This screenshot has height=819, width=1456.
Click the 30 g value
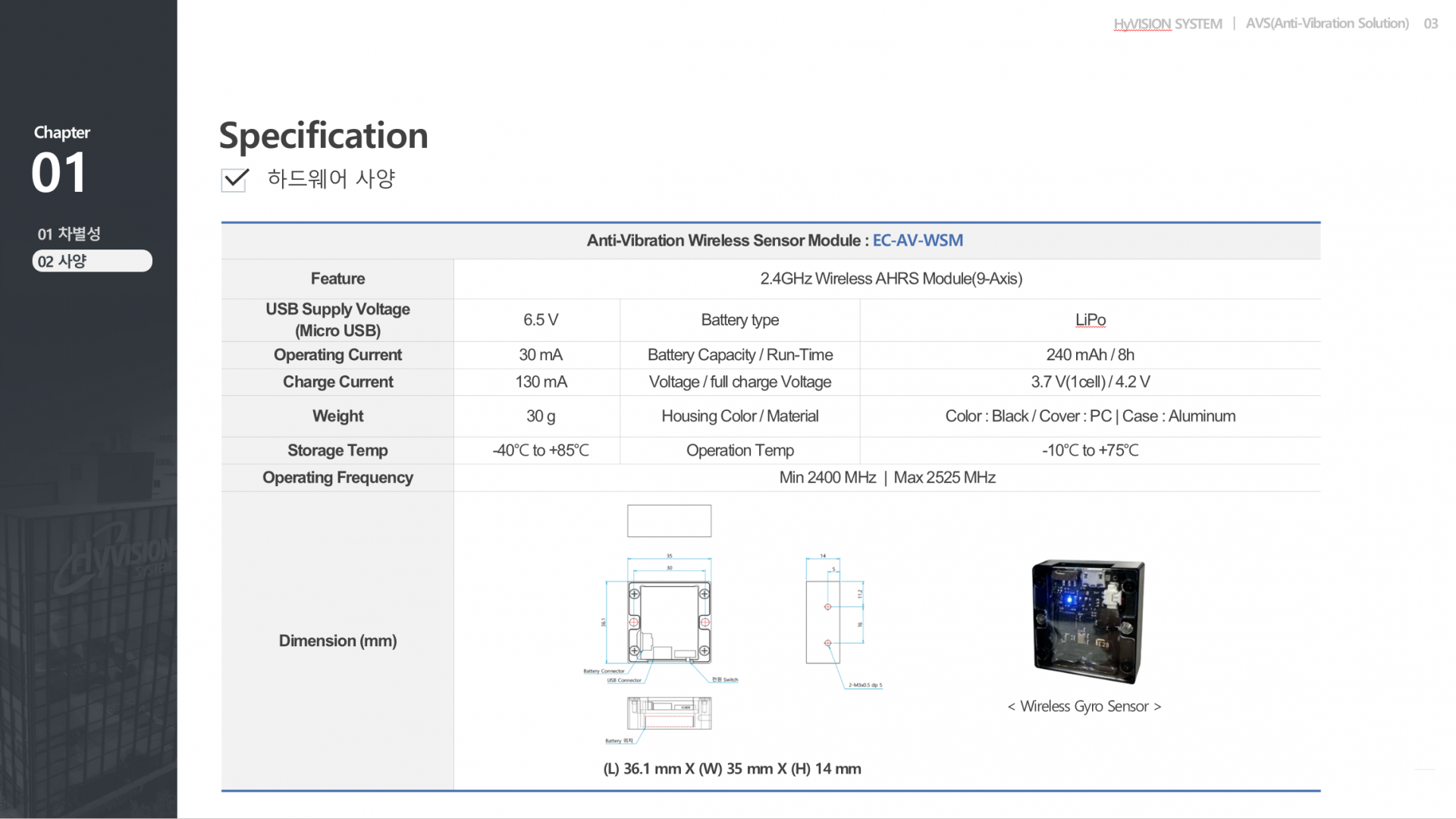541,416
